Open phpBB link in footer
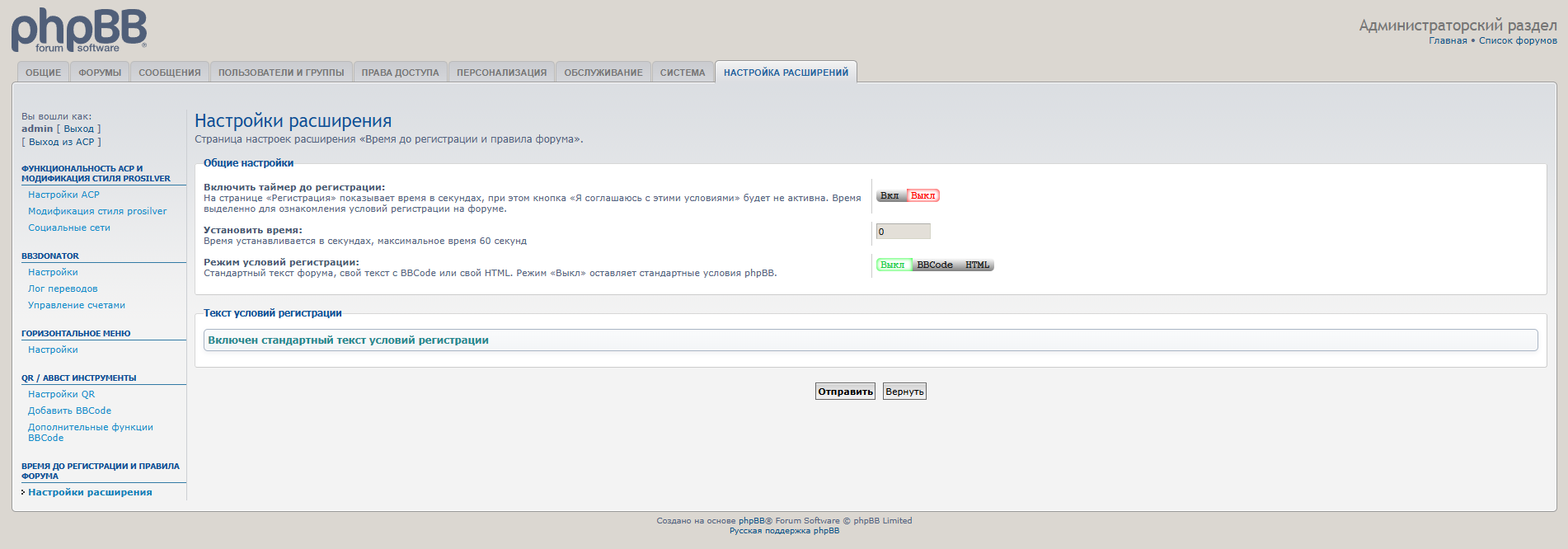This screenshot has width=1568, height=549. (x=752, y=520)
